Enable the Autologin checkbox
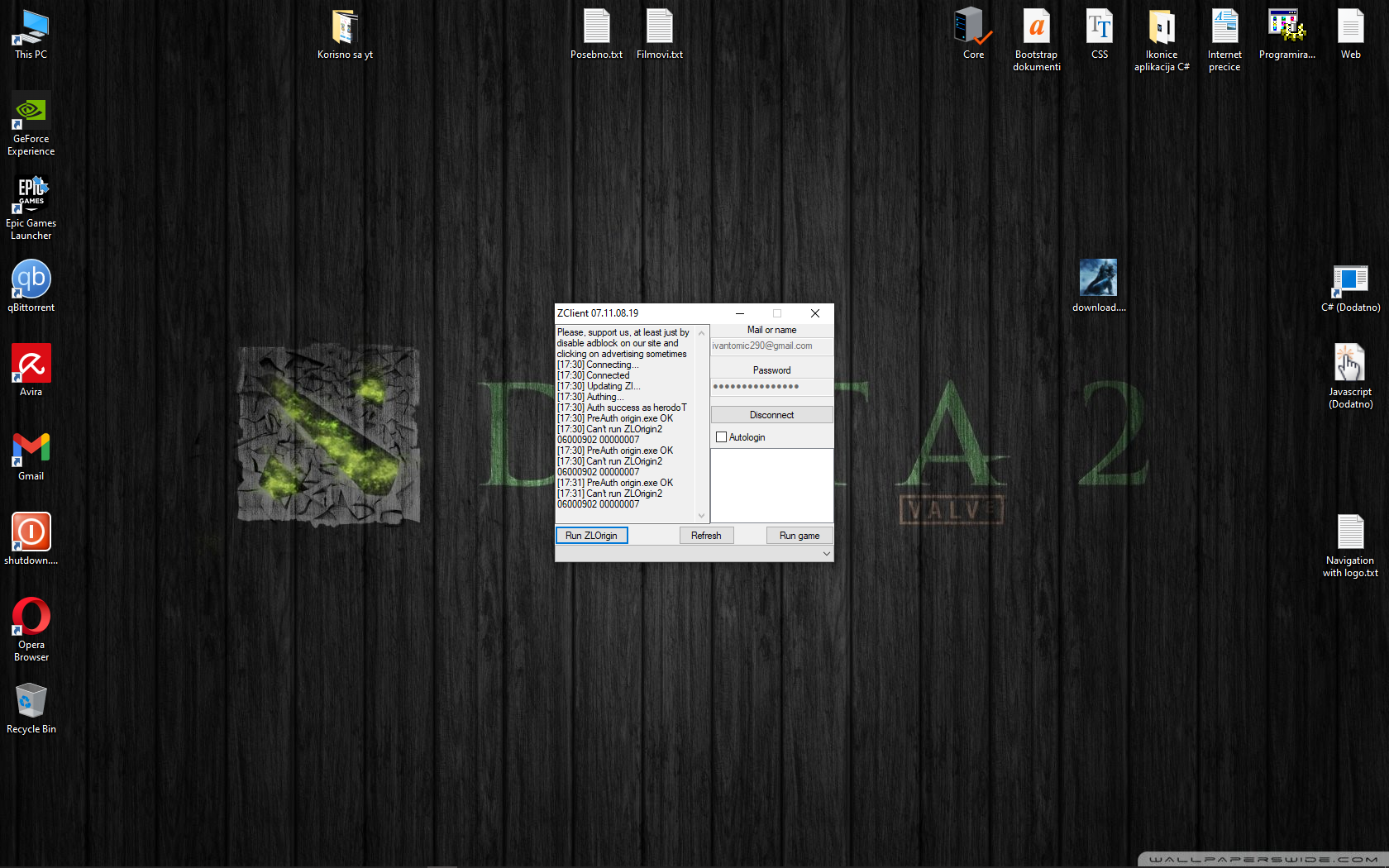This screenshot has height=868, width=1389. pyautogui.click(x=721, y=437)
